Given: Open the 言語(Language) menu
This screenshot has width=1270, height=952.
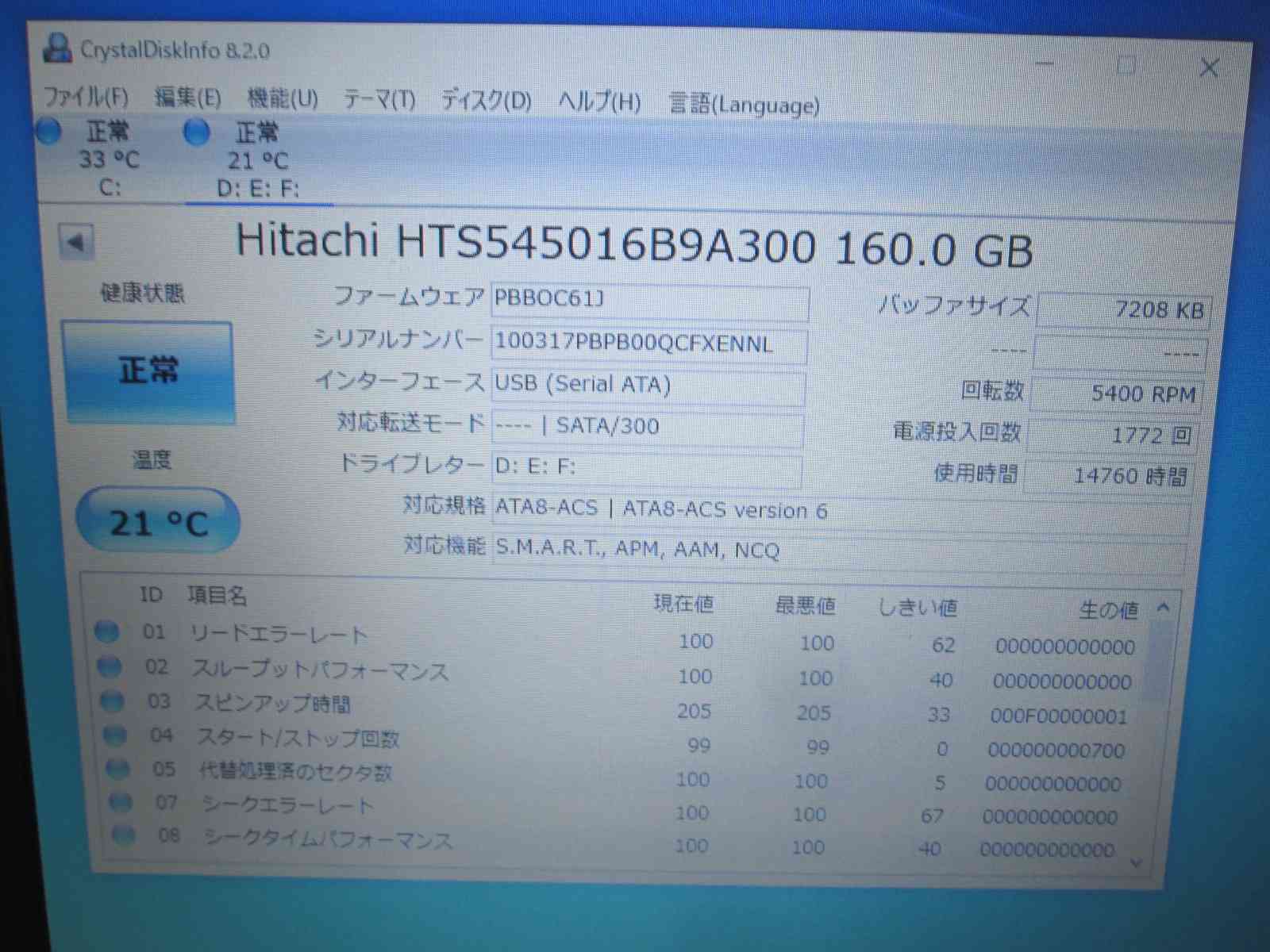Looking at the screenshot, I should tap(744, 105).
